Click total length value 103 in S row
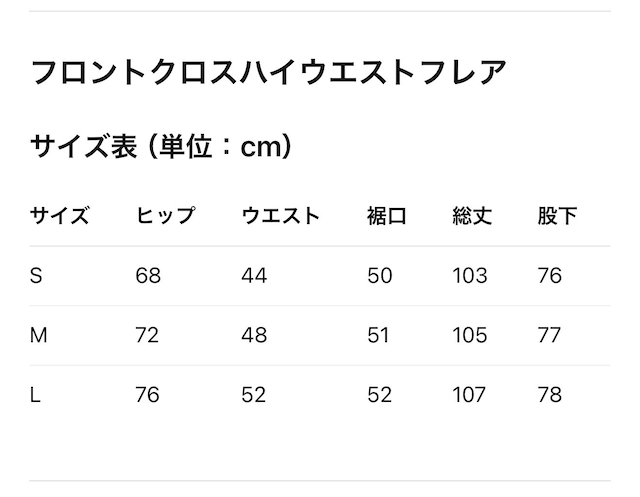 (x=470, y=276)
